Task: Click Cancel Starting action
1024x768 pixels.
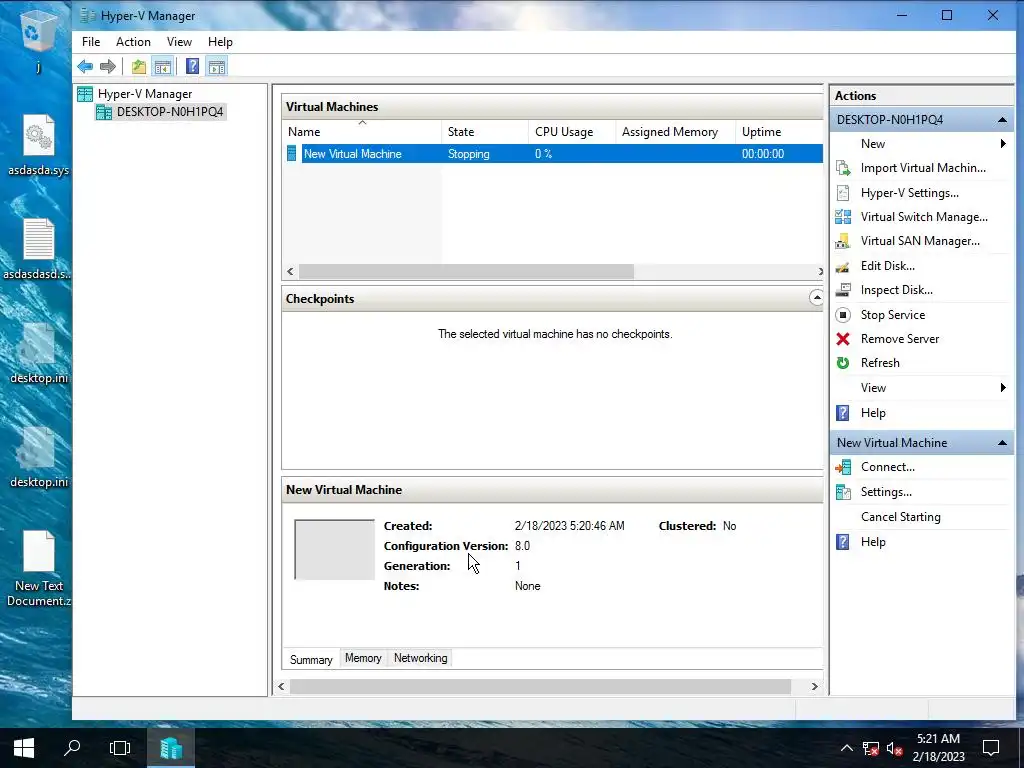Action: [901, 517]
